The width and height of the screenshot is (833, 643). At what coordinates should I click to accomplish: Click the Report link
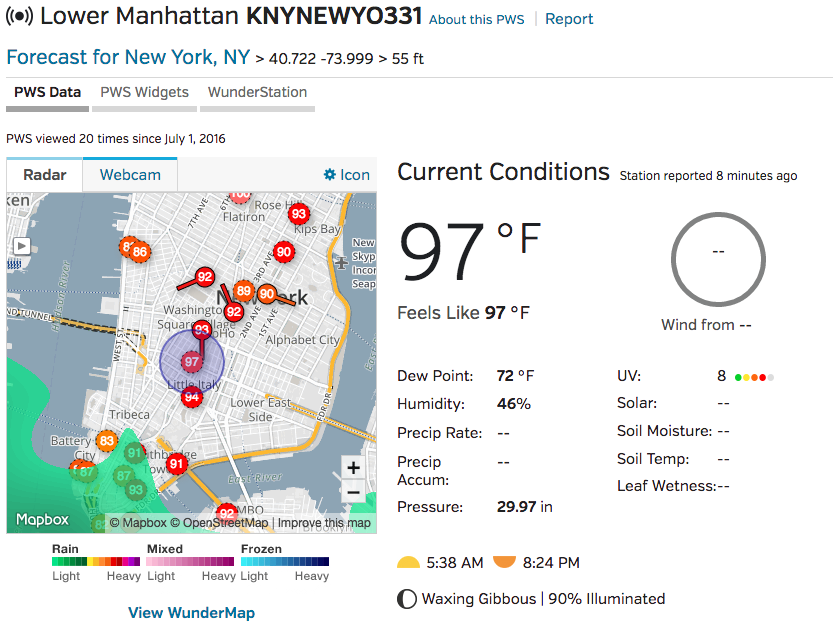(x=569, y=19)
